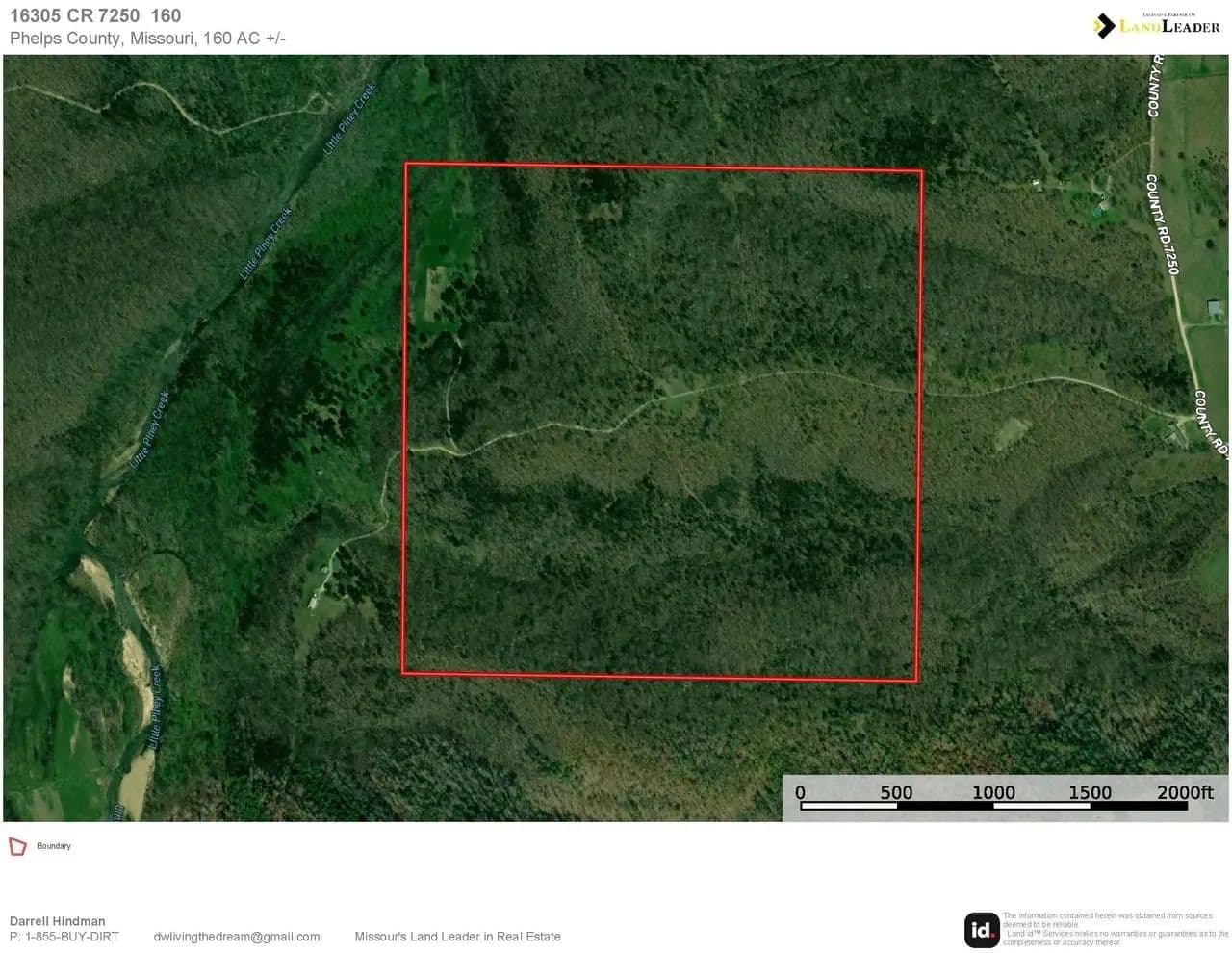
Task: Click the bottom-left corner of red boundary
Action: point(402,672)
